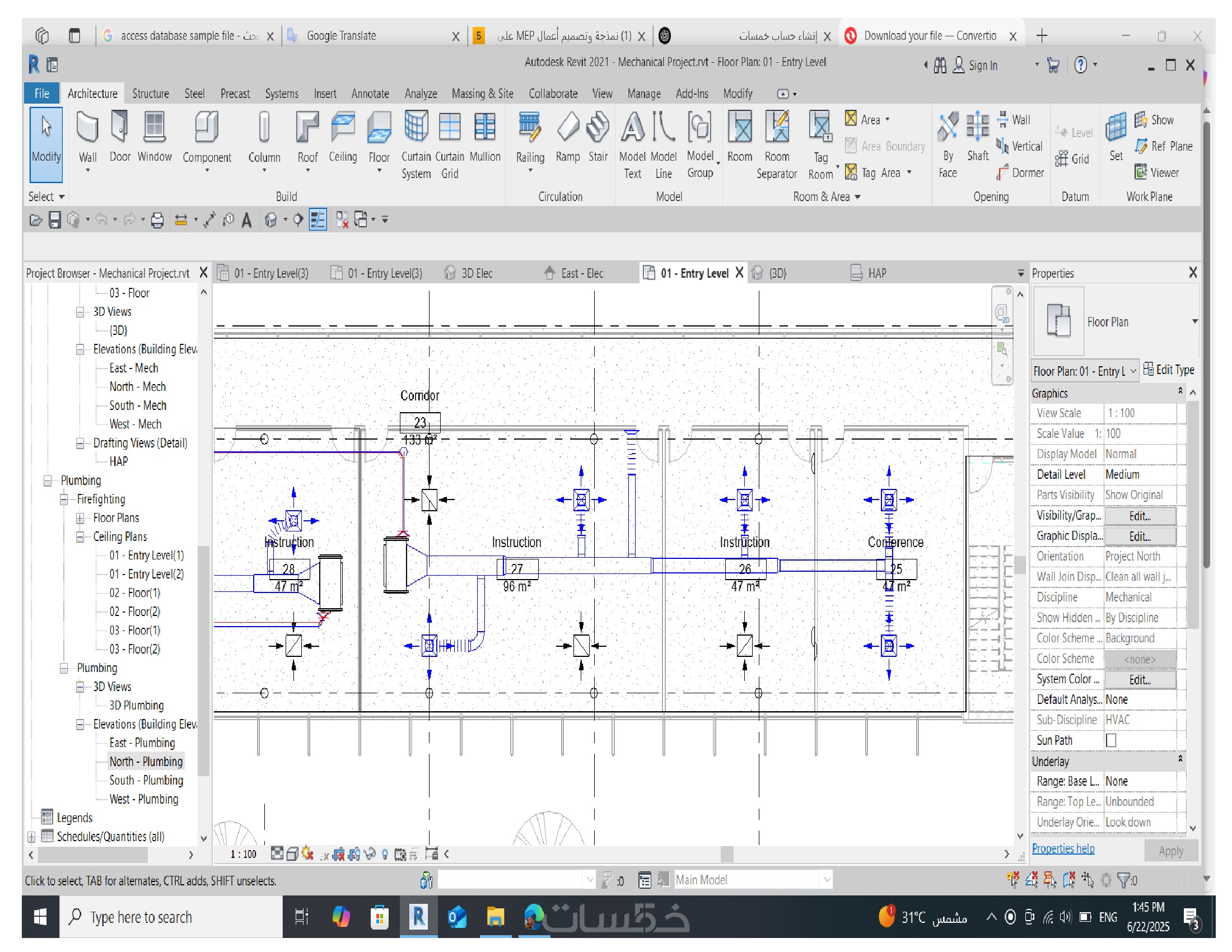
Task: Toggle the Sun Path checkbox
Action: 1110,740
